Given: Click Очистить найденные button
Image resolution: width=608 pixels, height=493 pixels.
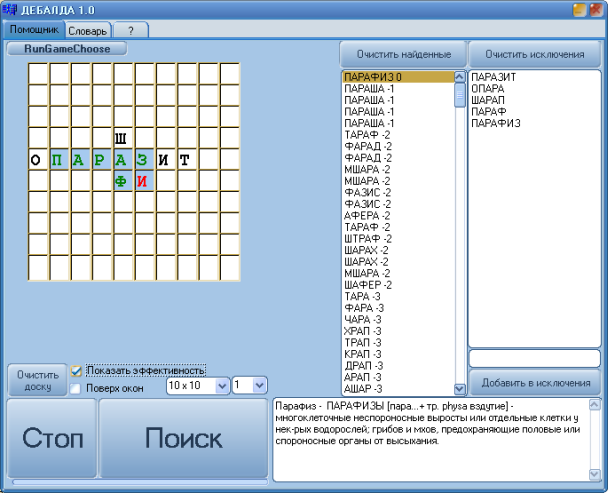Looking at the screenshot, I should pos(402,54).
